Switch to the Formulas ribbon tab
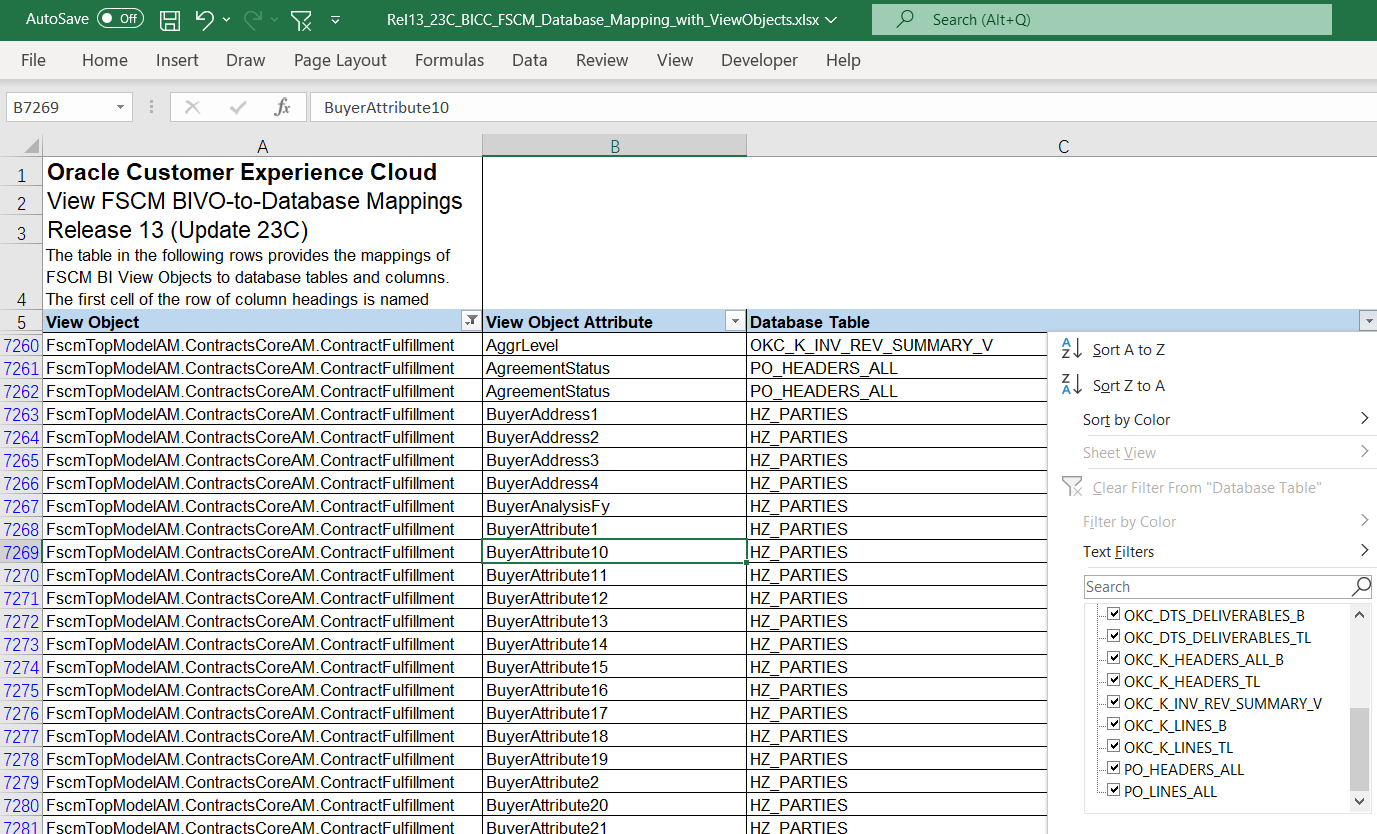Image resolution: width=1377 pixels, height=834 pixels. click(x=449, y=60)
